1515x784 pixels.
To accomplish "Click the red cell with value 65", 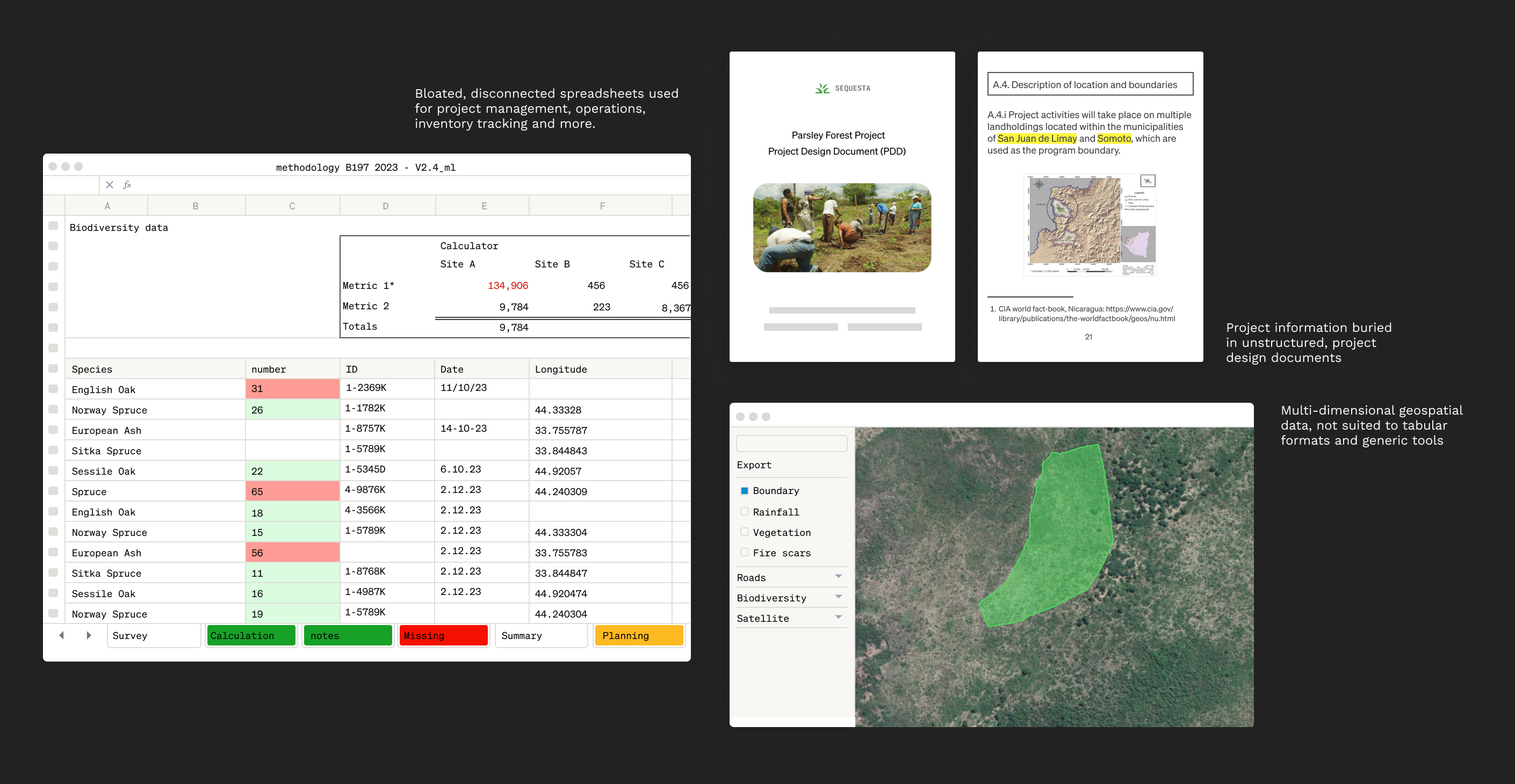I will (292, 491).
